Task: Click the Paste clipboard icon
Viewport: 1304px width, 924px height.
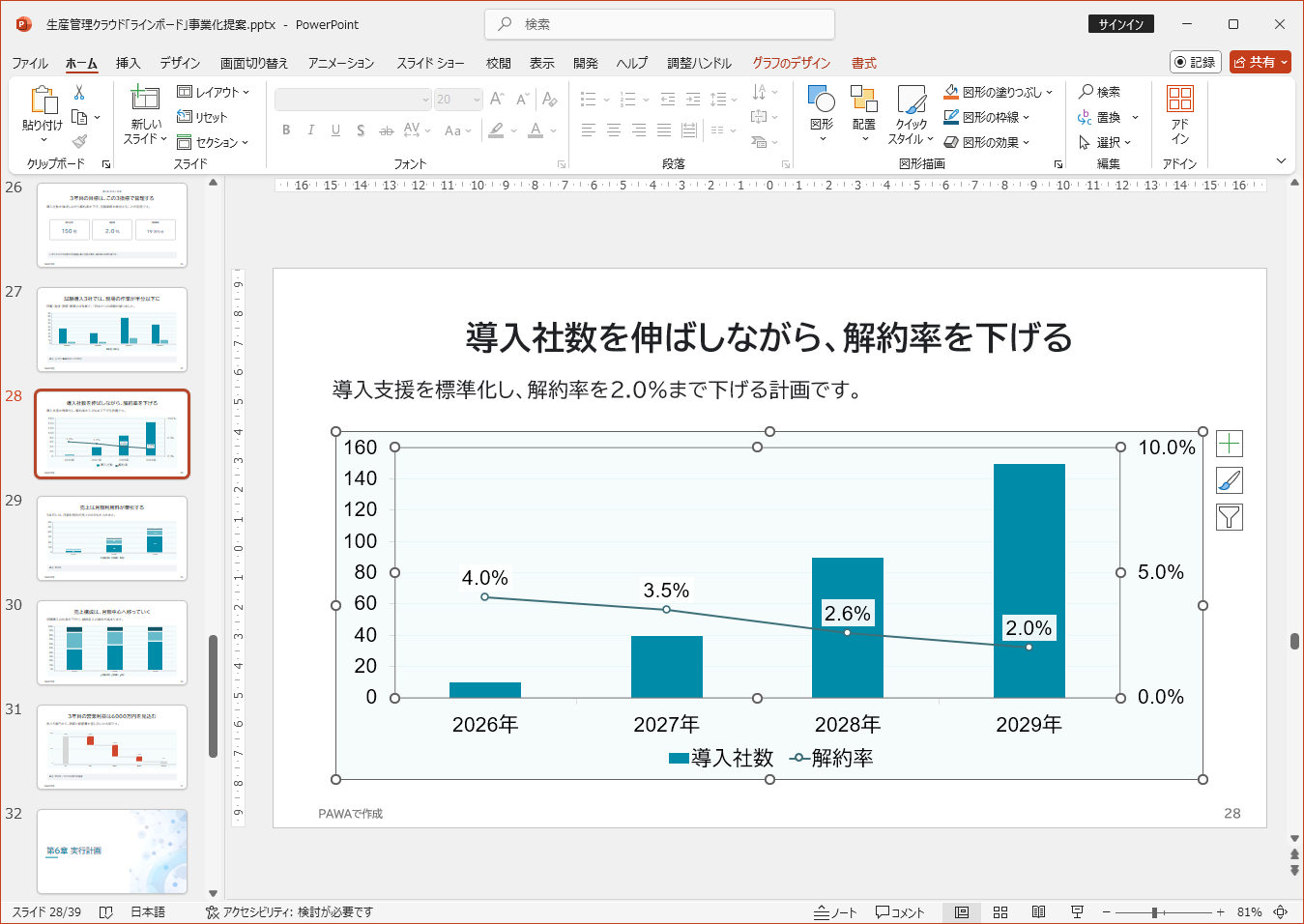Action: point(43,101)
